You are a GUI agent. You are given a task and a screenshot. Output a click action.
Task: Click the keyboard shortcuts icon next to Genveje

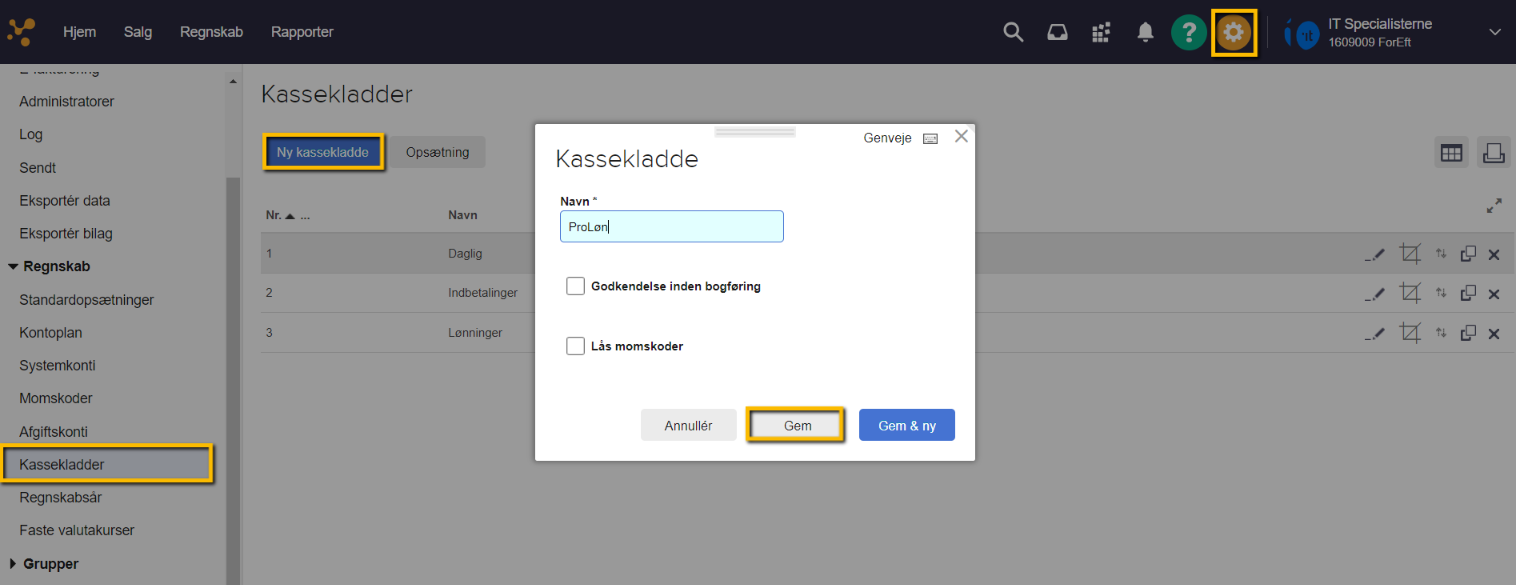click(930, 138)
